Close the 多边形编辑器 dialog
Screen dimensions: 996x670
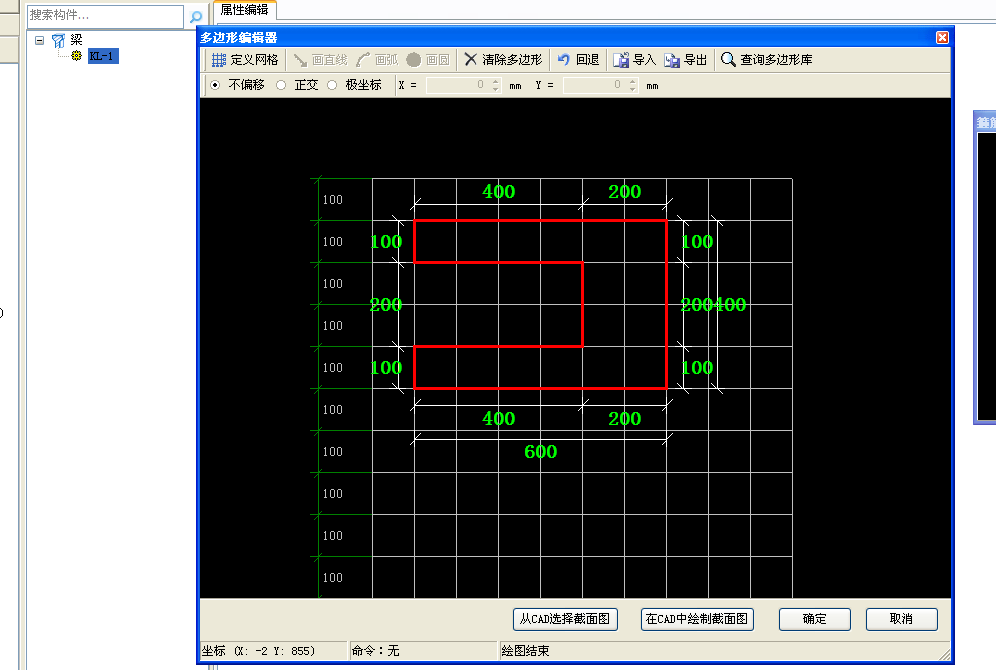click(x=943, y=37)
